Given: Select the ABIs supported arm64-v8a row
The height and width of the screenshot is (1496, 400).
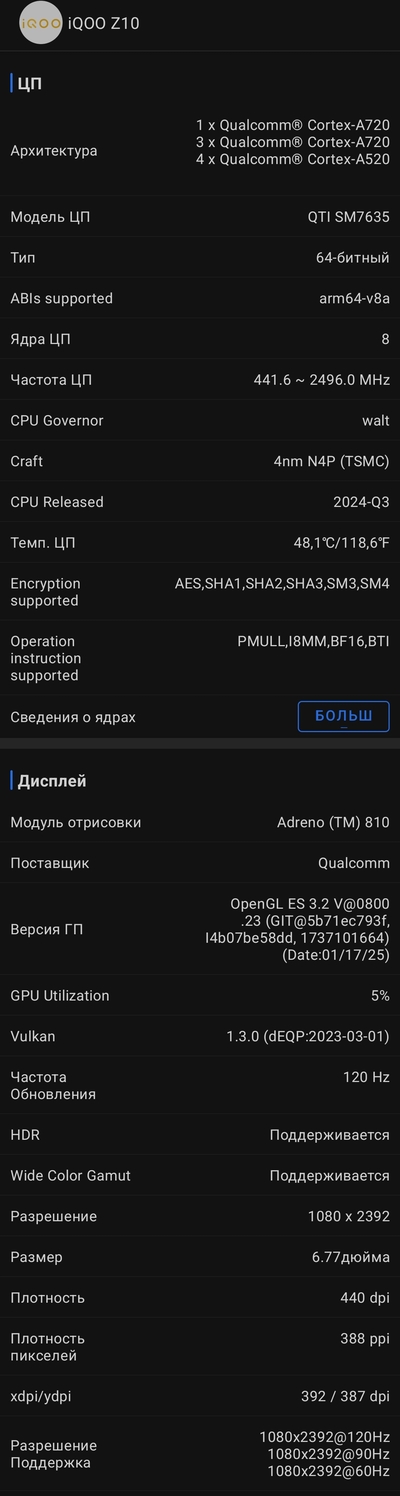Looking at the screenshot, I should pos(200,298).
